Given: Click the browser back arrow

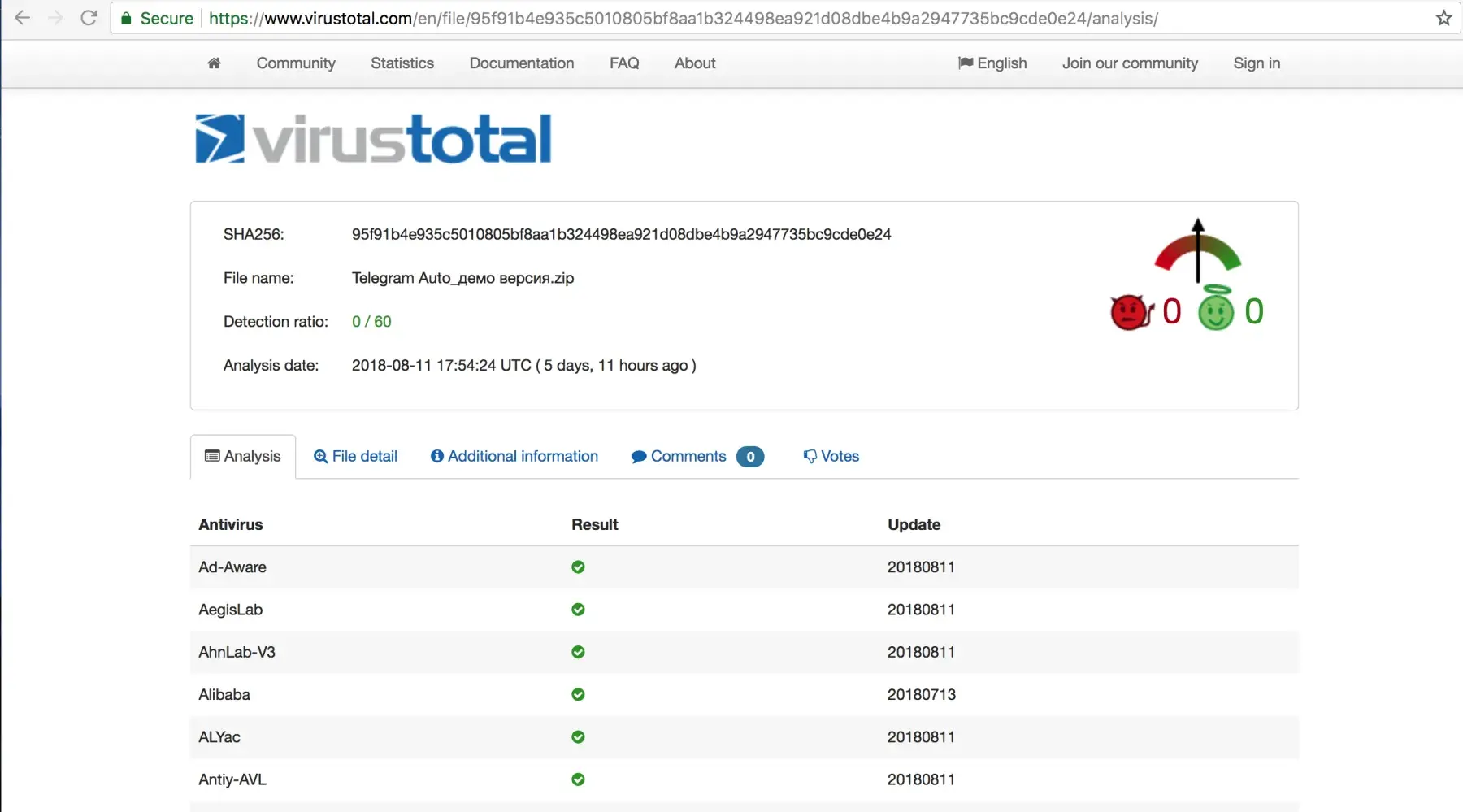Looking at the screenshot, I should coord(23,18).
